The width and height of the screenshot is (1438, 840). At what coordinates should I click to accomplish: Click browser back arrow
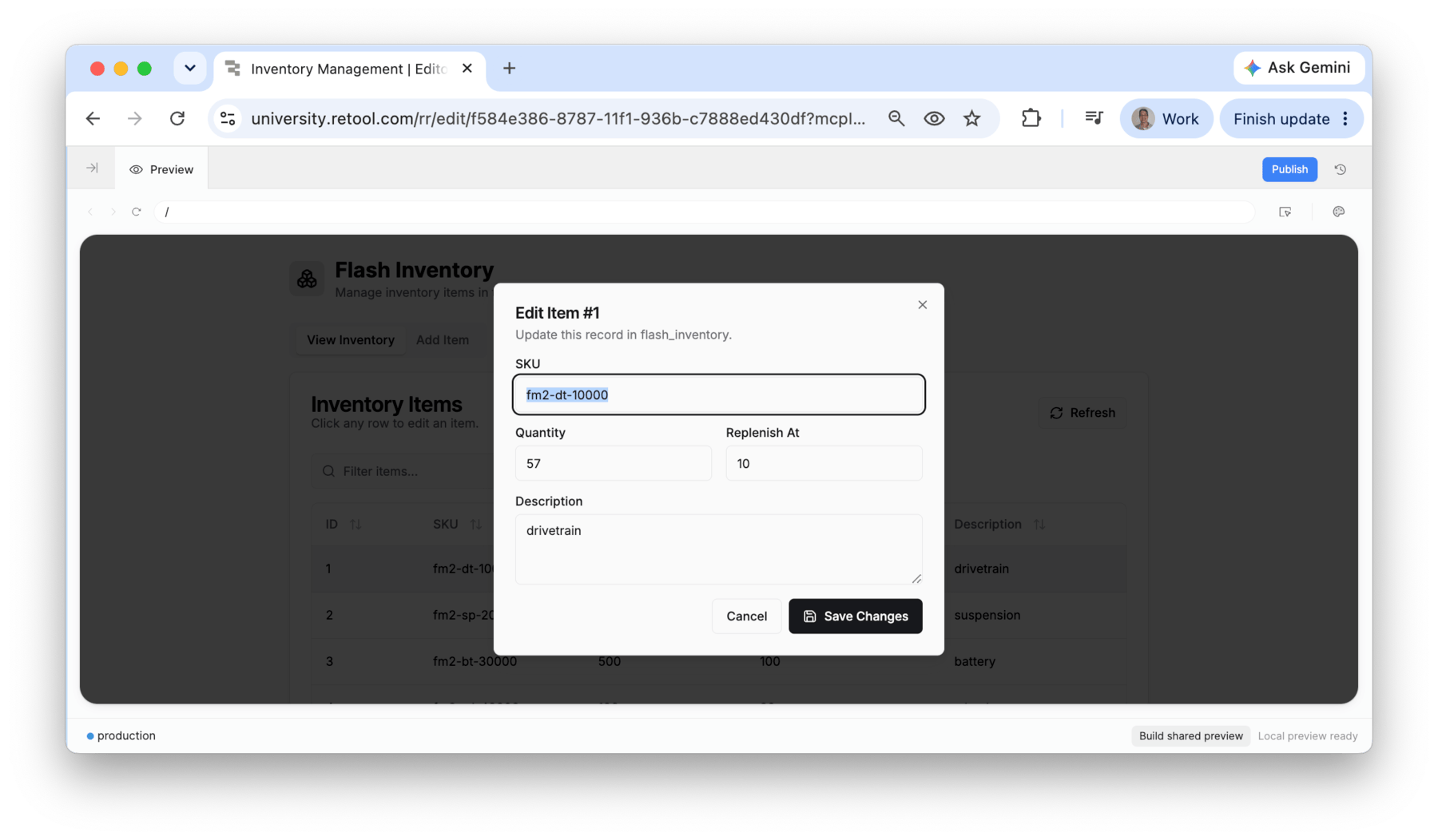tap(93, 119)
